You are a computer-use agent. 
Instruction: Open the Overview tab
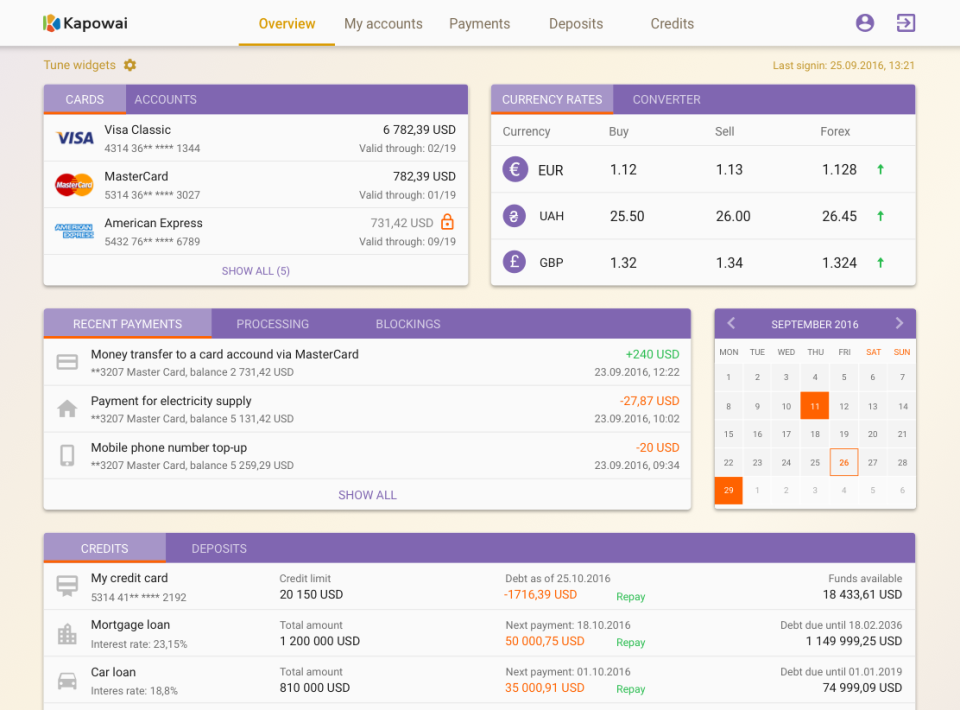click(287, 24)
